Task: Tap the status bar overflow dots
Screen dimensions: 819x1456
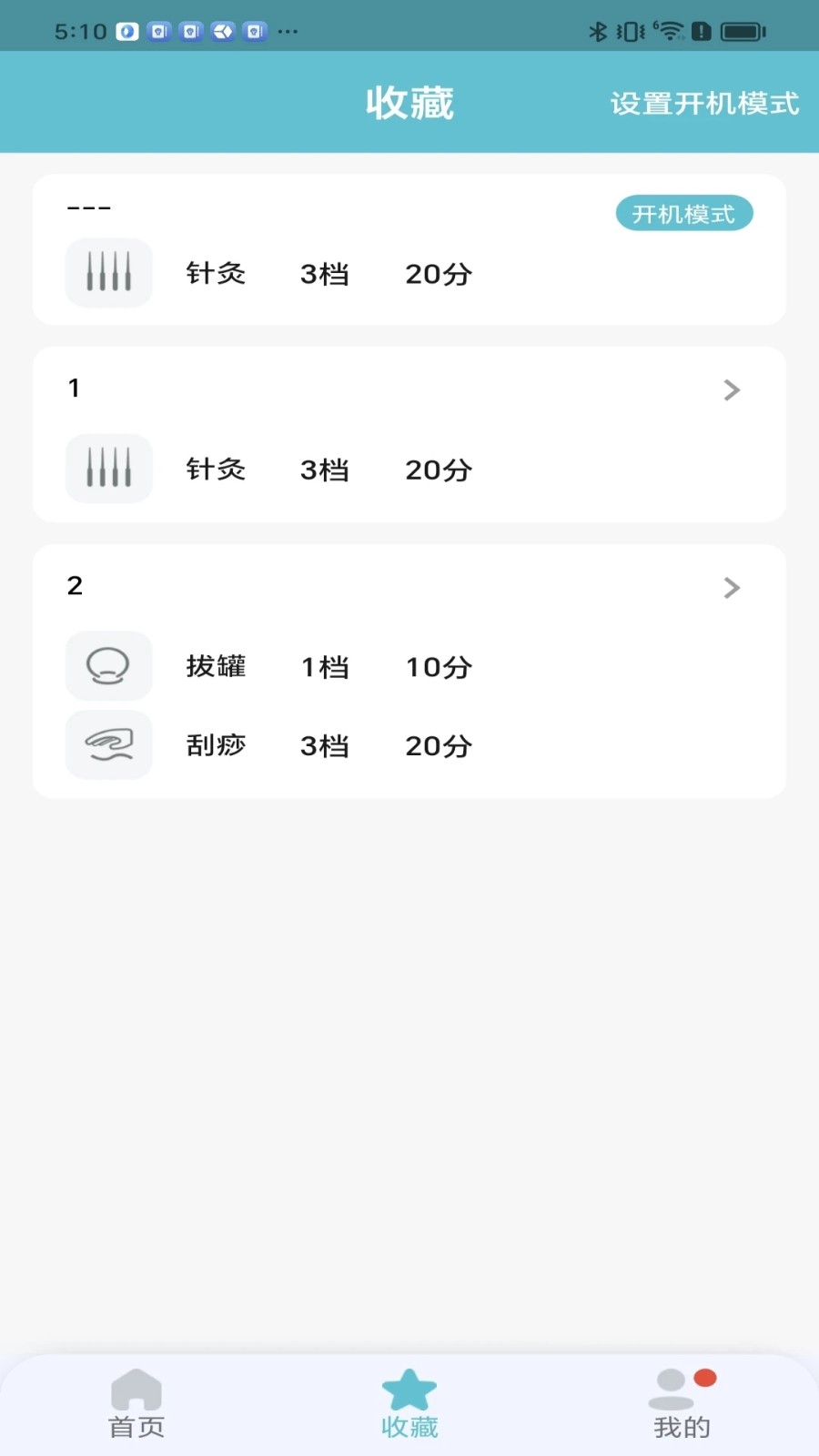Action: (x=288, y=32)
